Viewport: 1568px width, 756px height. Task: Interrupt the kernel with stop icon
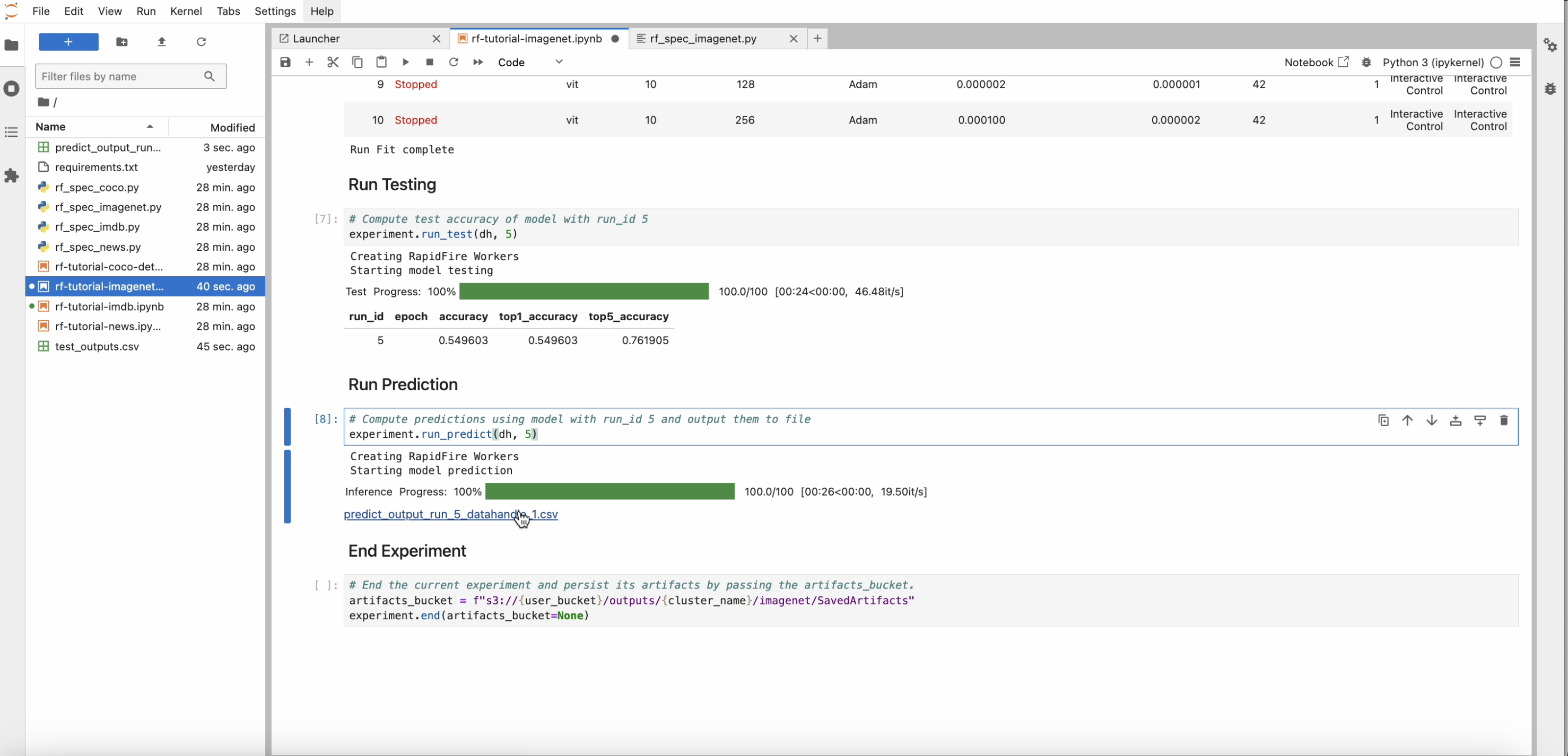coord(430,62)
